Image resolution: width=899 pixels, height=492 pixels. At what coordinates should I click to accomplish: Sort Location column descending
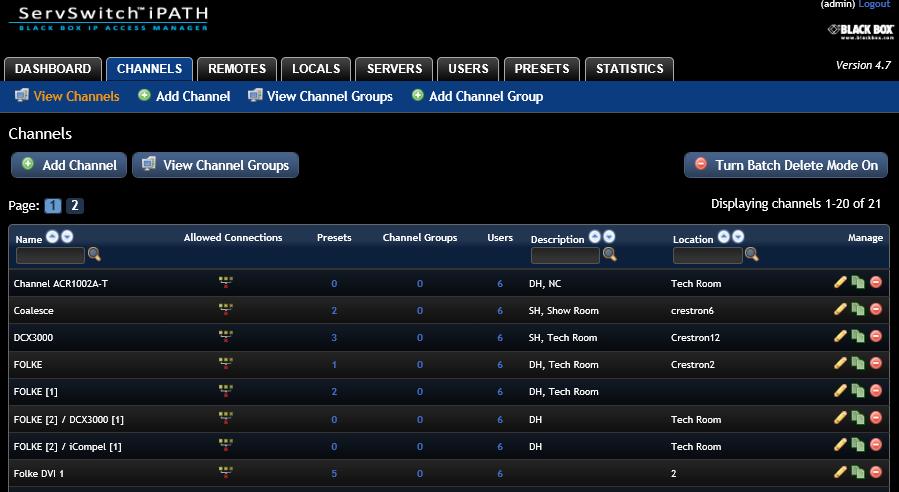(x=738, y=236)
